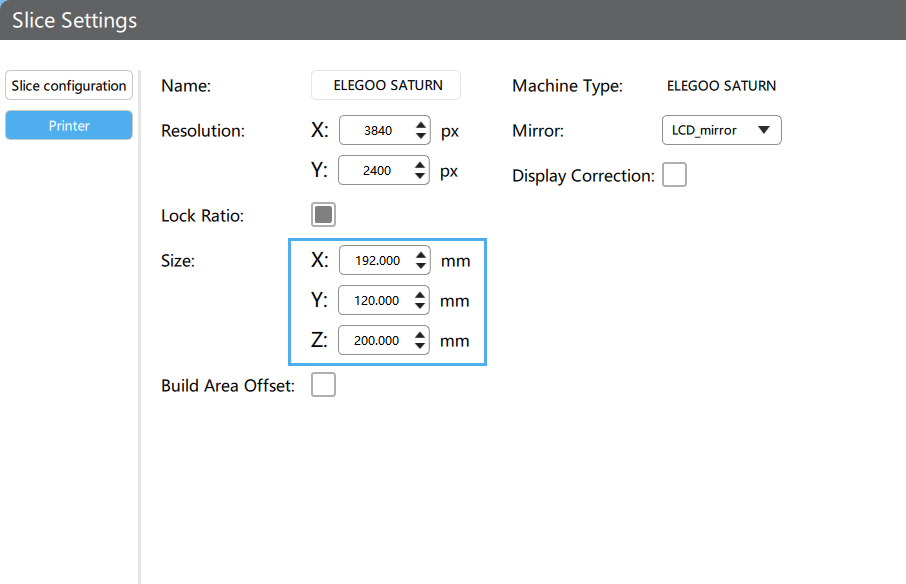Click the Name field with ELEGOO SATURN
This screenshot has width=906, height=584.
386,86
